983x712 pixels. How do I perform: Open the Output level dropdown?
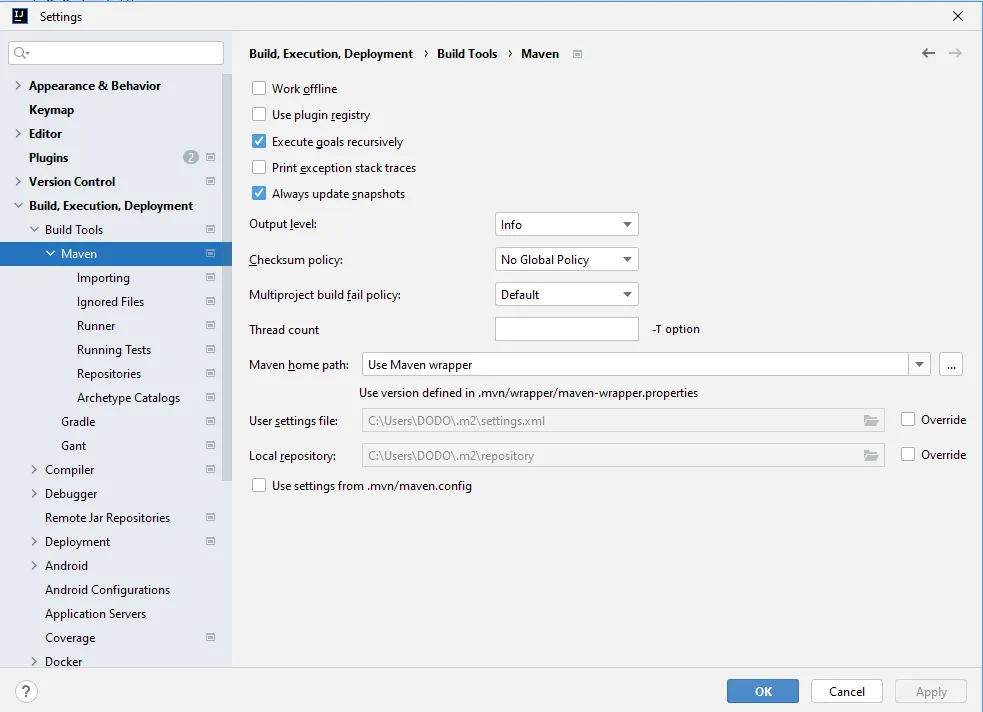coord(567,224)
